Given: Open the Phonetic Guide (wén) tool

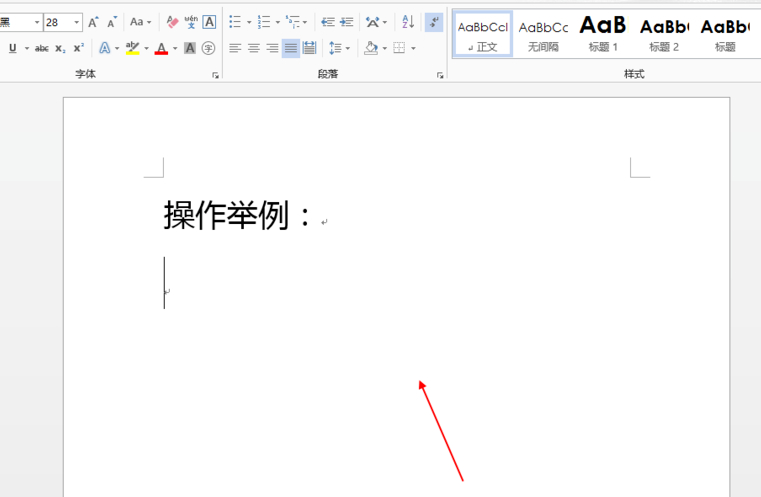Looking at the screenshot, I should coord(190,22).
